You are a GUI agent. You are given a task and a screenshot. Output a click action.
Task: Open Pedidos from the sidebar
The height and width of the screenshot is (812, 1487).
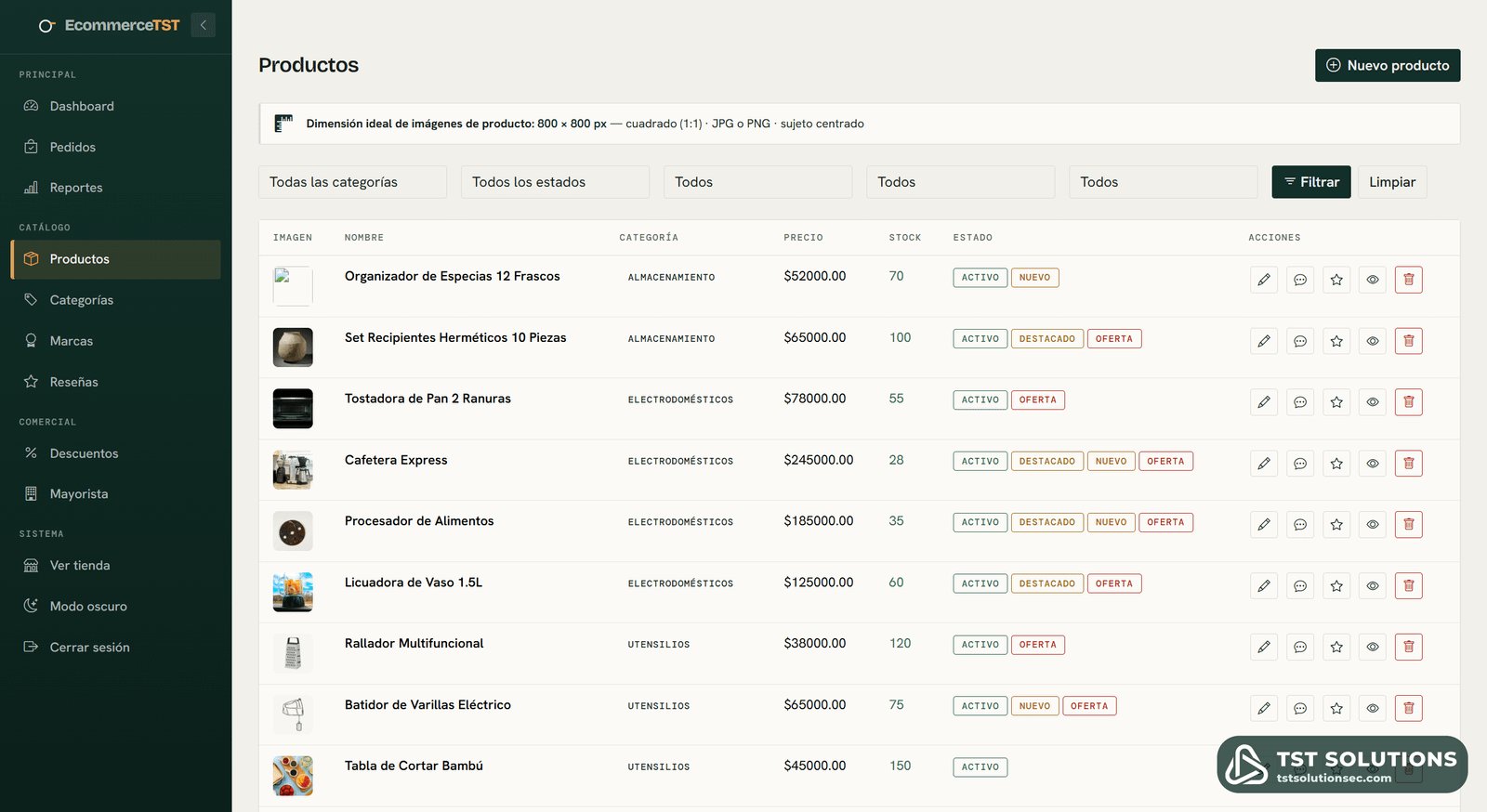pos(115,148)
